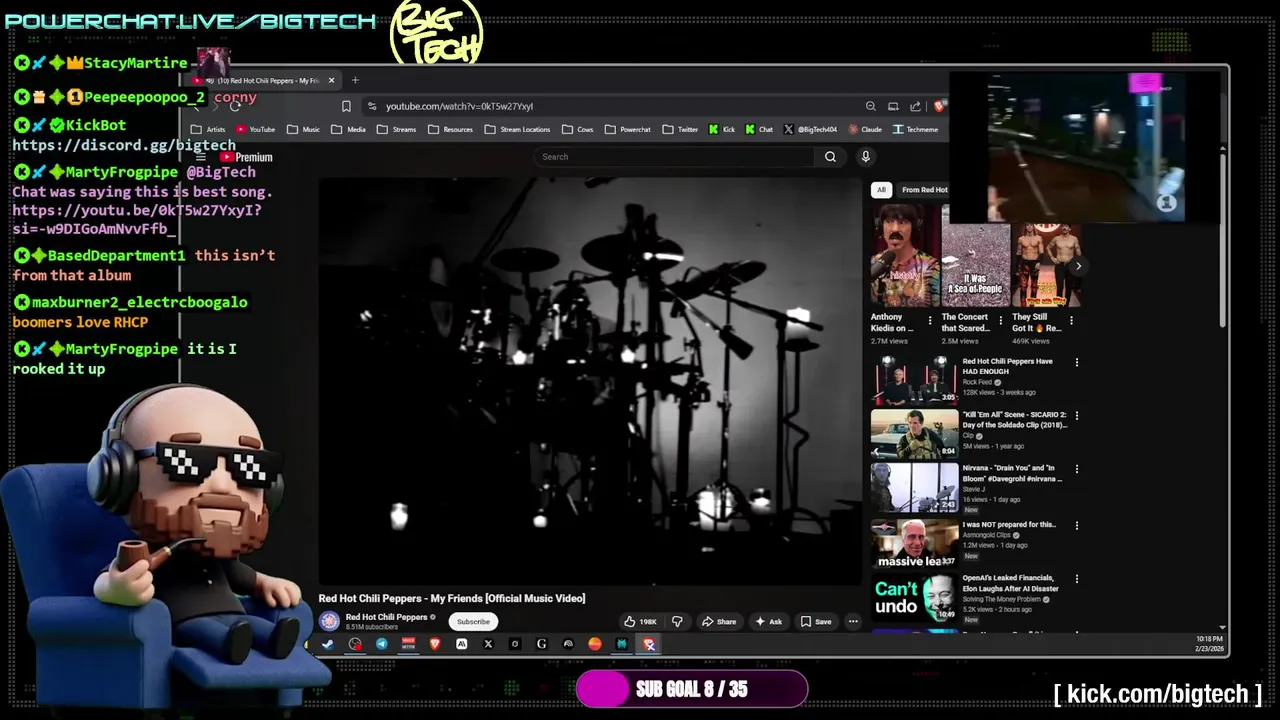This screenshot has height=720, width=1280.
Task: Open the X app in the taskbar
Action: click(x=488, y=645)
